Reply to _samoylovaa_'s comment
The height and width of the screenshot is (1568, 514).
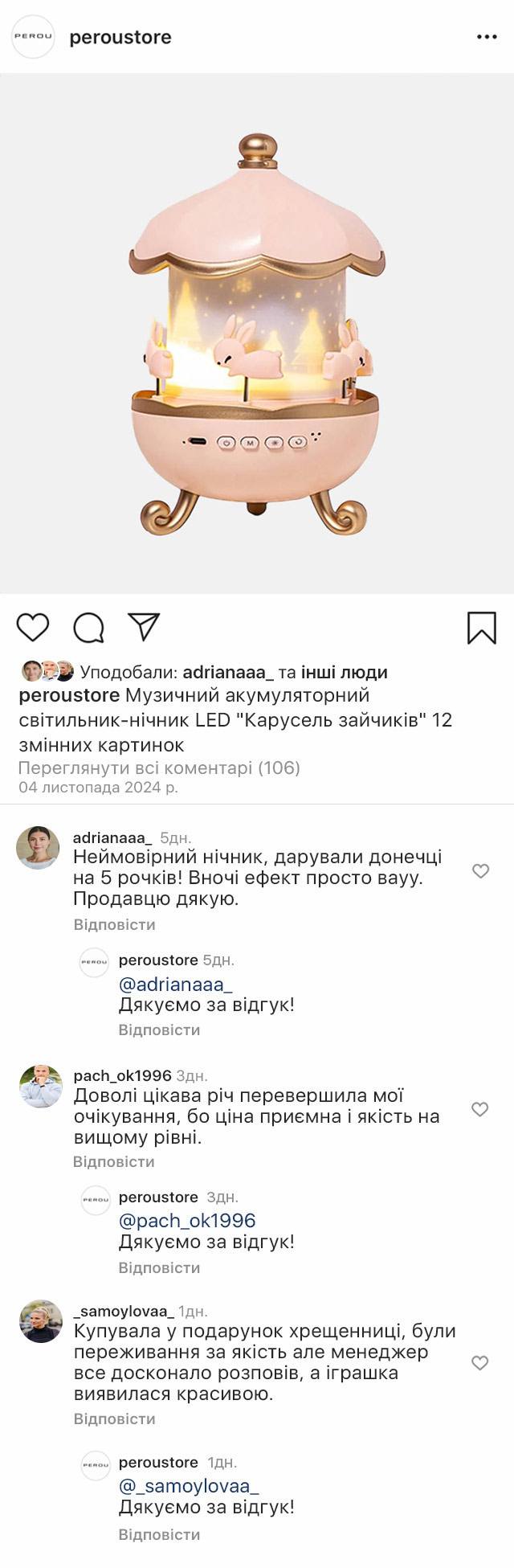click(x=114, y=1419)
